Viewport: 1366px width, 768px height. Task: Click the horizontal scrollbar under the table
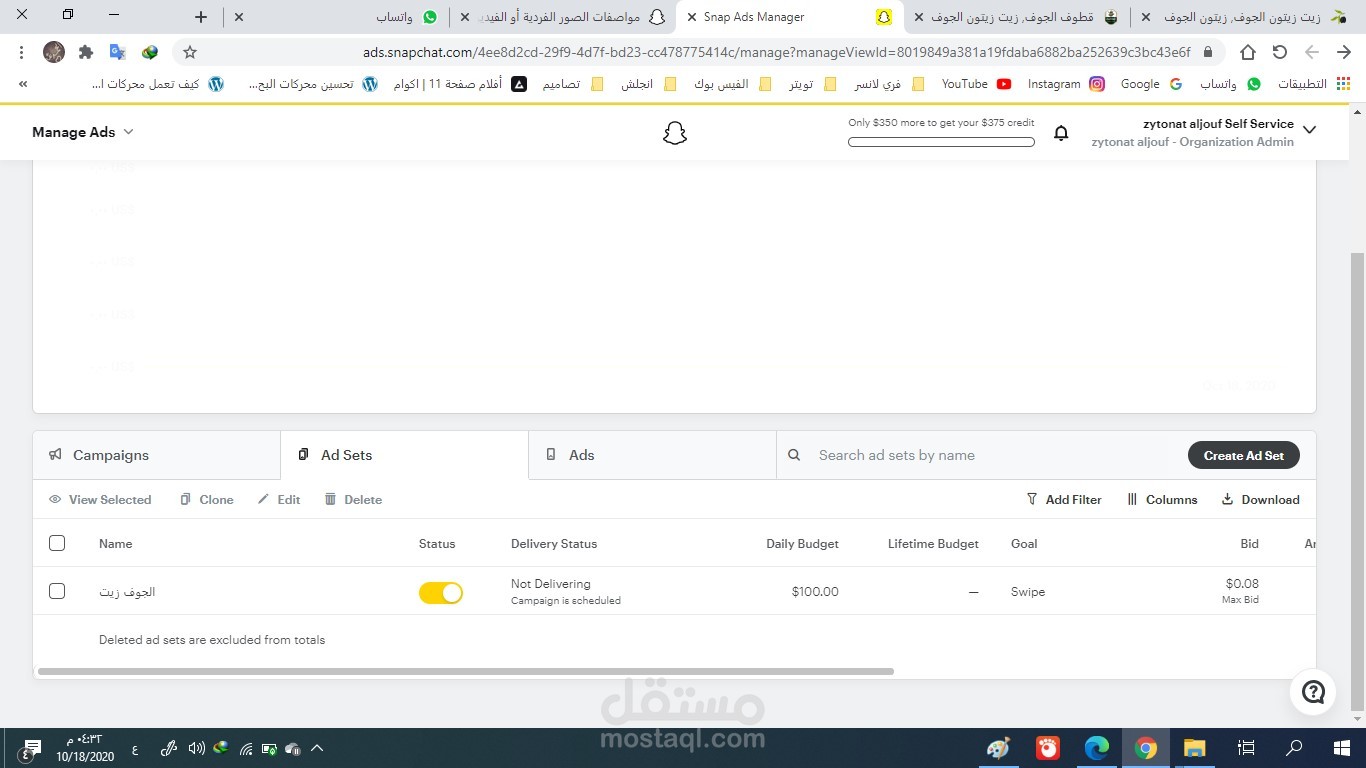click(465, 672)
